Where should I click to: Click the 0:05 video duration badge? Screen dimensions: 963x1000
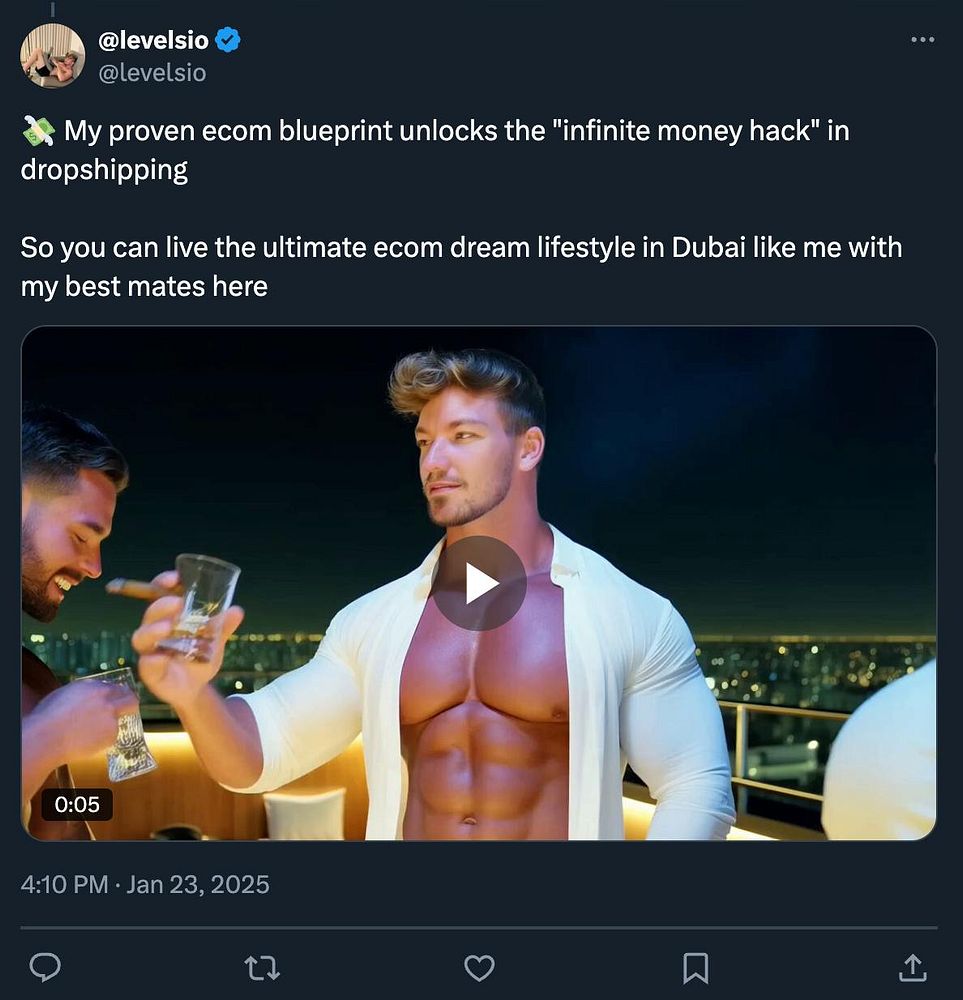(77, 804)
